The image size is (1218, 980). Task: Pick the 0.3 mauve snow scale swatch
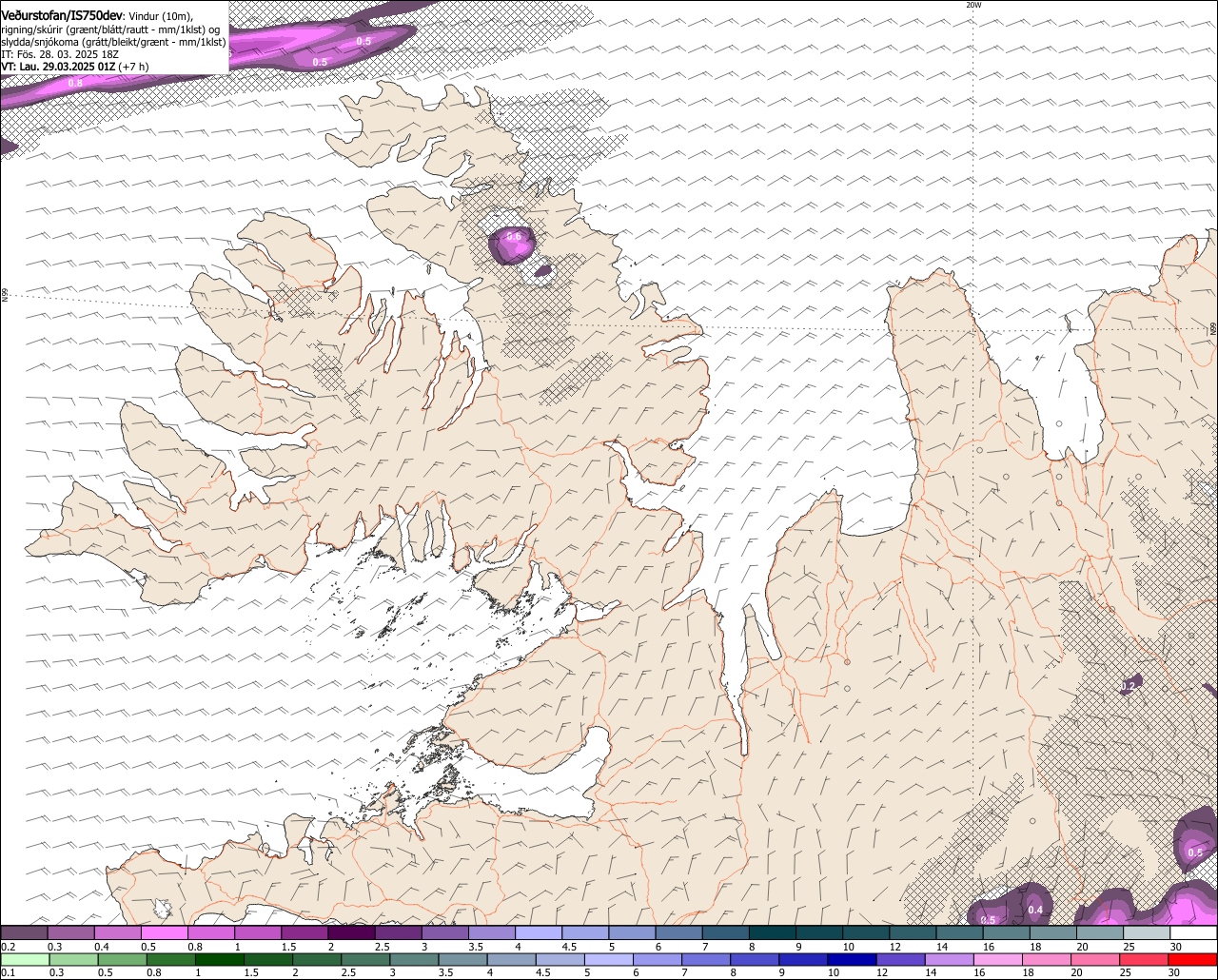pyautogui.click(x=70, y=932)
